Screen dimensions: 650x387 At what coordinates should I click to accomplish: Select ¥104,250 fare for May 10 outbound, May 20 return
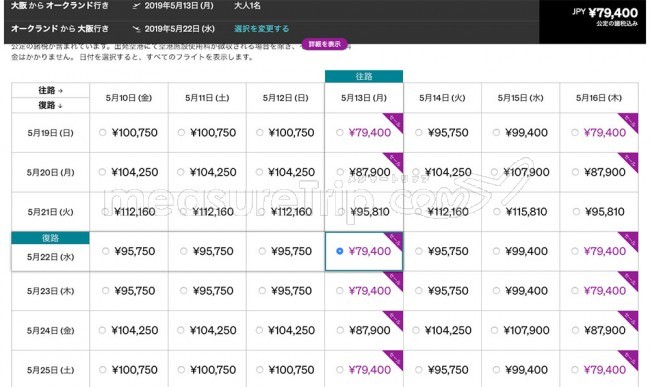(129, 172)
